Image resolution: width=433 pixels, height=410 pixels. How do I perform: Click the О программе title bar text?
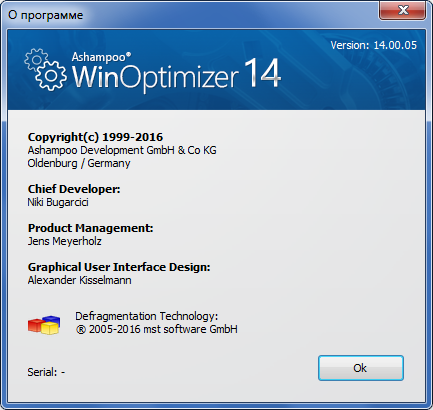point(45,15)
